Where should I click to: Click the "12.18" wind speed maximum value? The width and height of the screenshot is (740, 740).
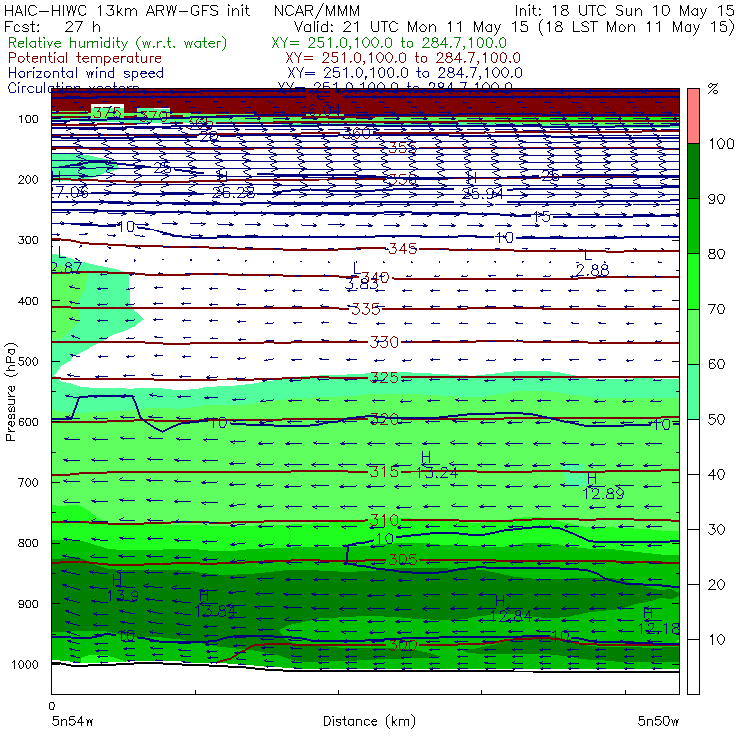659,629
